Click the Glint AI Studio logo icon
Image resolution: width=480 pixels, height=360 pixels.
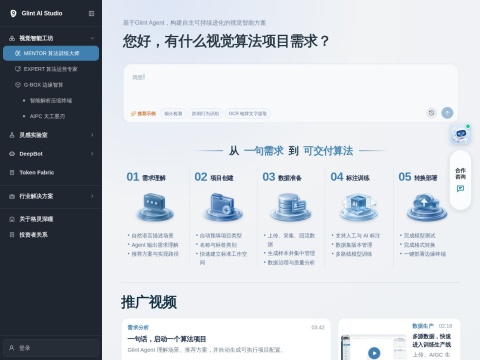(13, 13)
